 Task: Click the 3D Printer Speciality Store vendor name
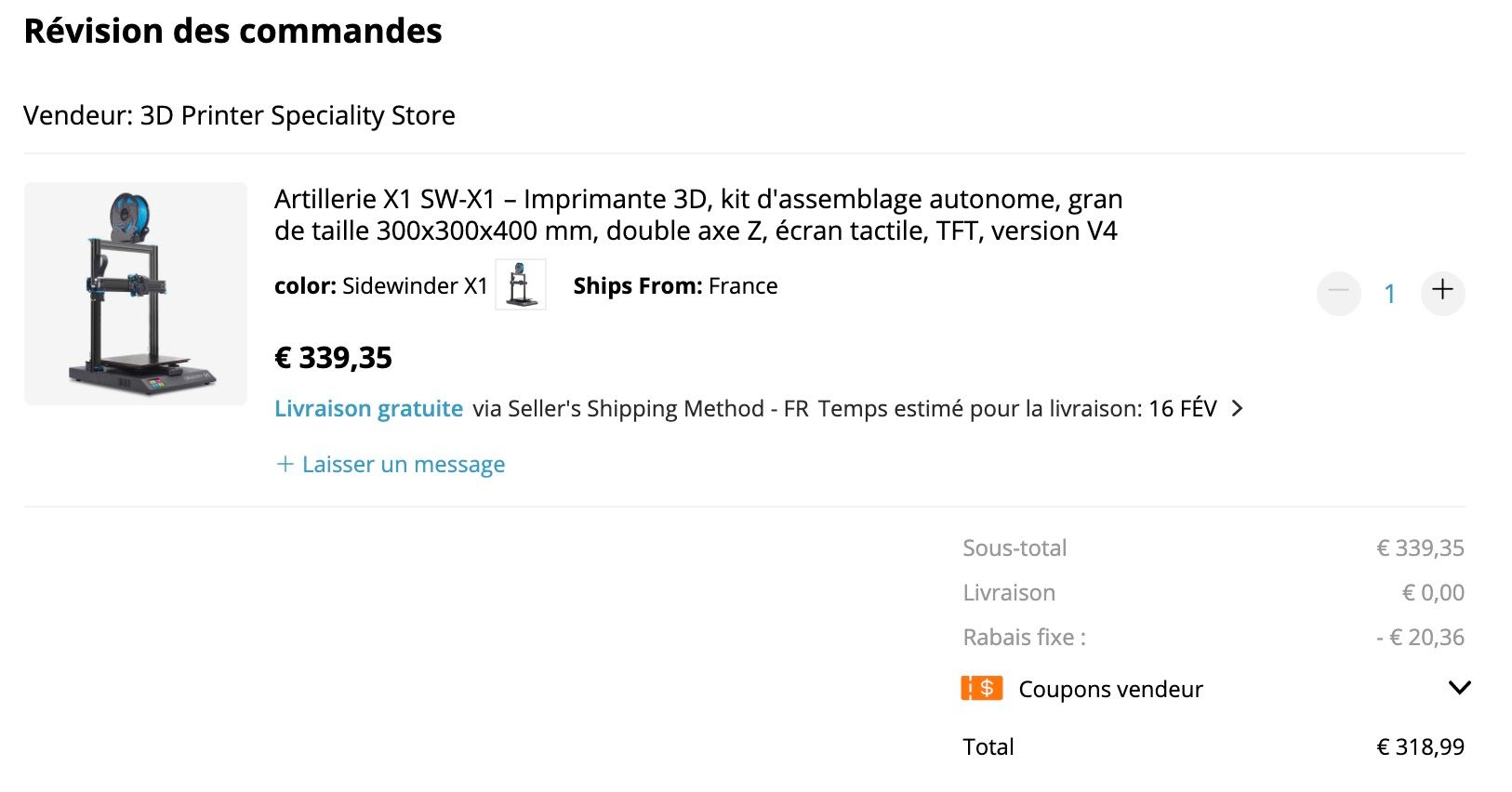pyautogui.click(x=298, y=115)
